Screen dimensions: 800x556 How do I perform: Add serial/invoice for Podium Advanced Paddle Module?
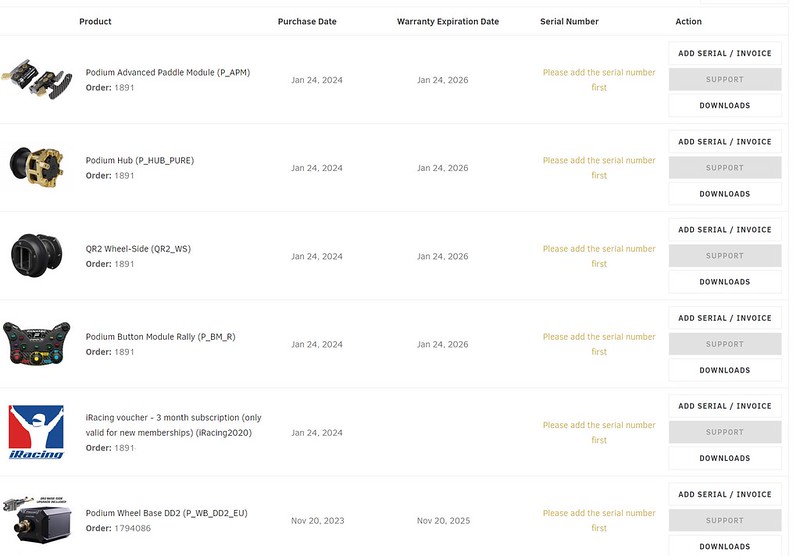click(725, 53)
